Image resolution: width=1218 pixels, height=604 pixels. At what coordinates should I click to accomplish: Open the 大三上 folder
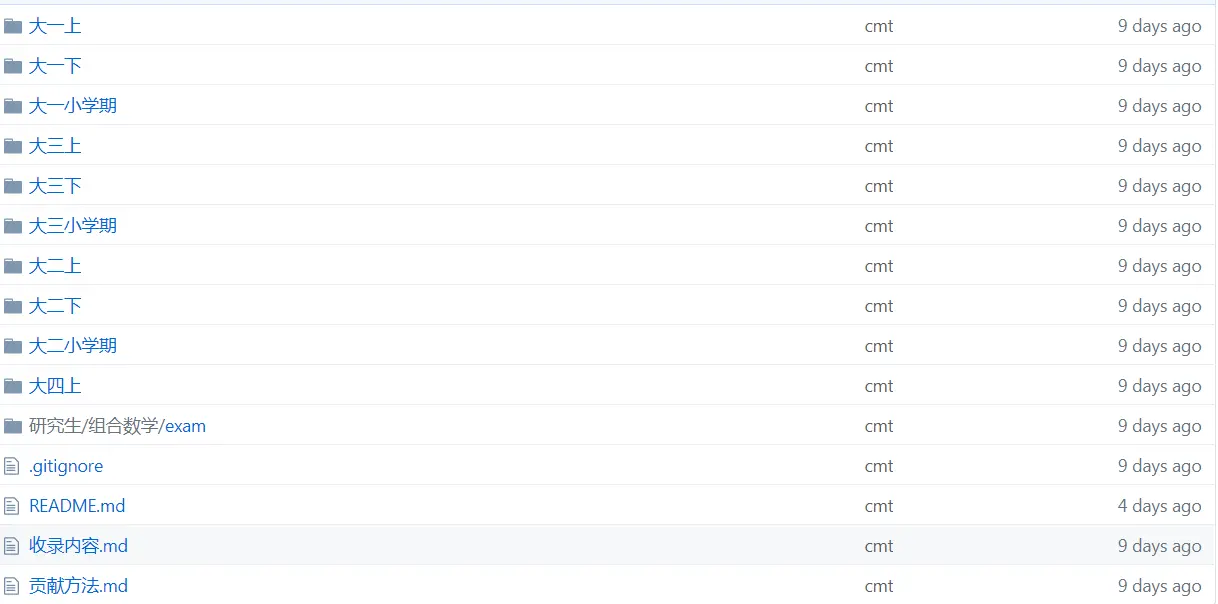pyautogui.click(x=55, y=146)
